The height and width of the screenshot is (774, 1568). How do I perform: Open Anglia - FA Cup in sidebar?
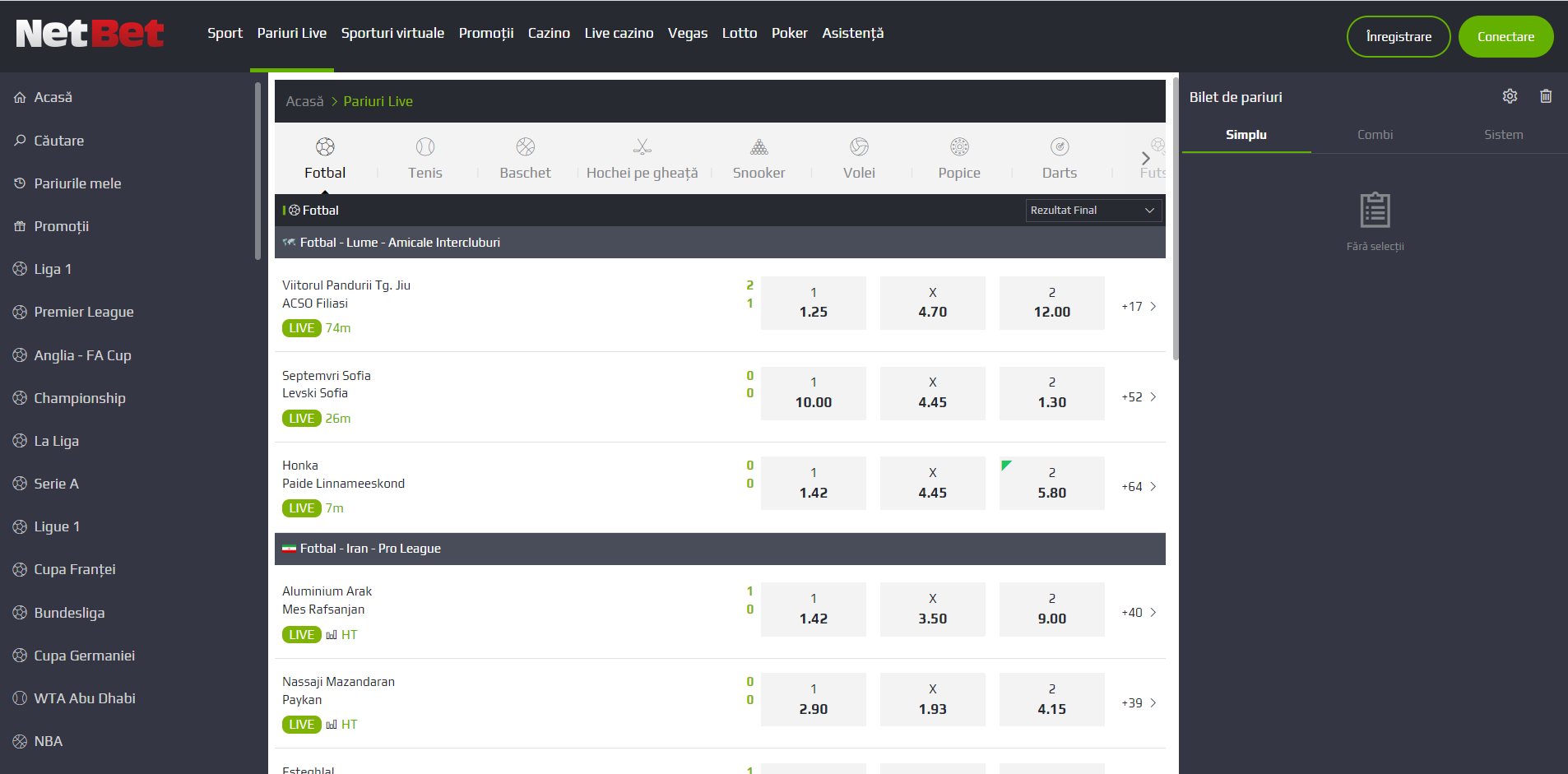[x=82, y=355]
